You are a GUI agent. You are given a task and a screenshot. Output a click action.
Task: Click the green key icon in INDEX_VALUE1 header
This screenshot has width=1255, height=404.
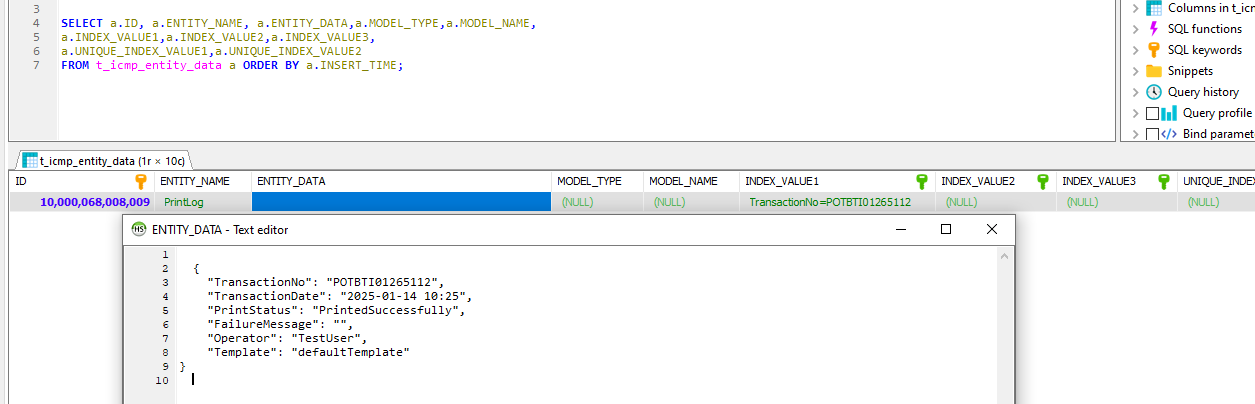point(921,181)
